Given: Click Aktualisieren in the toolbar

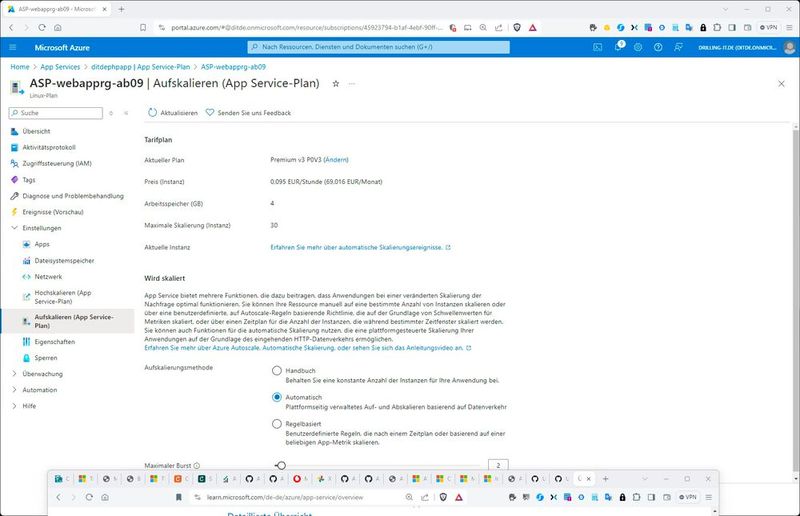Looking at the screenshot, I should tap(173, 113).
